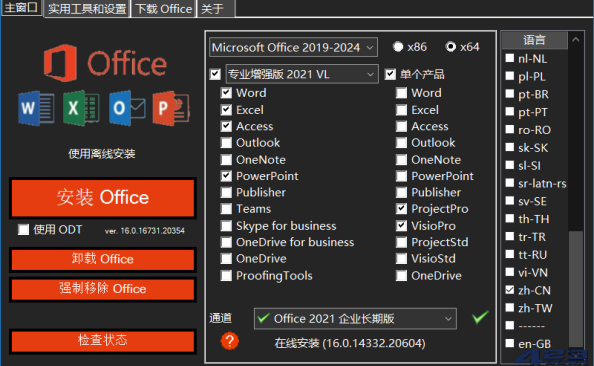Open the 专业增强版 2021 VL edition dropdown
Viewport: 594px width, 366px height.
pos(302,74)
